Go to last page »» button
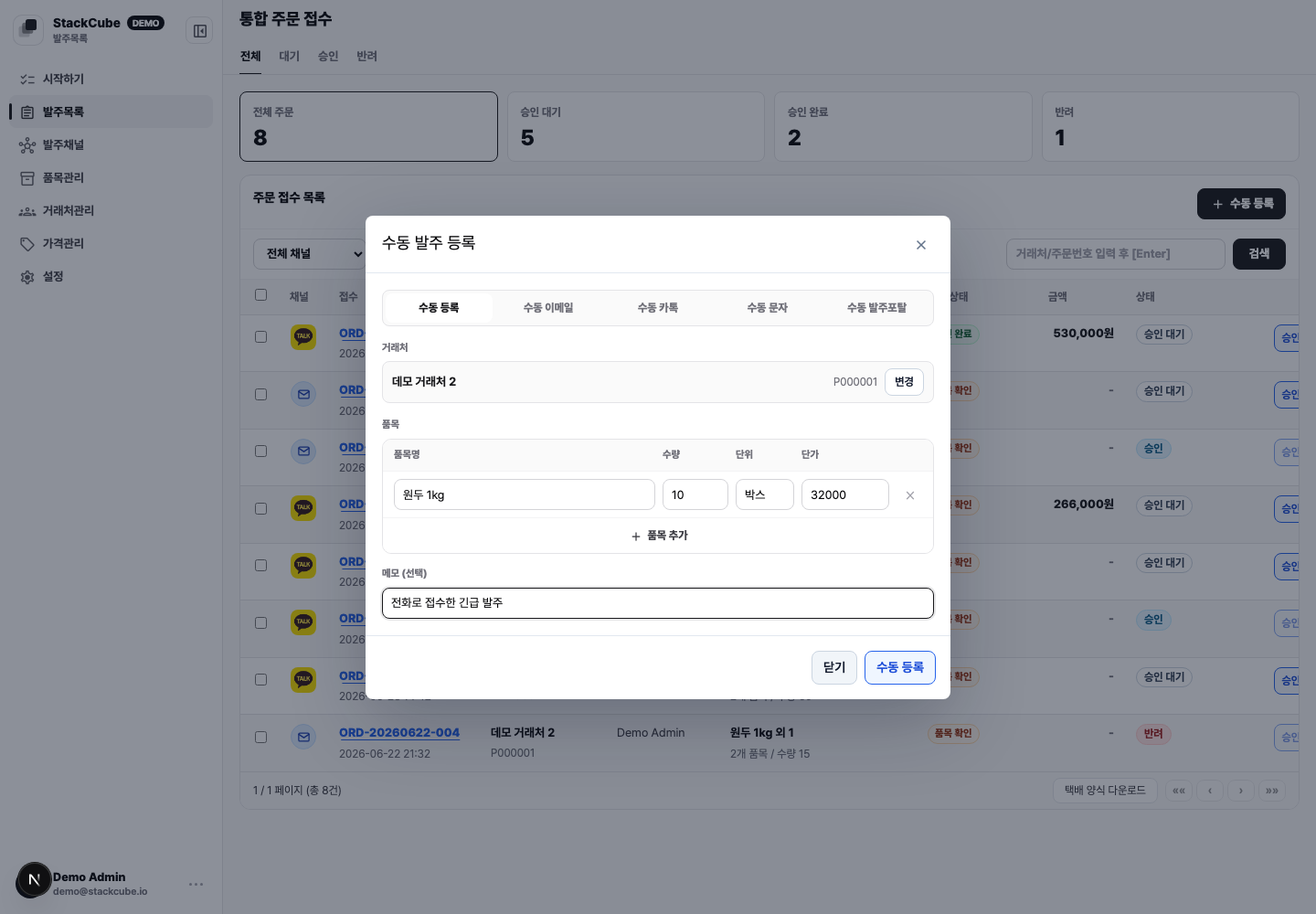 pos(1272,791)
